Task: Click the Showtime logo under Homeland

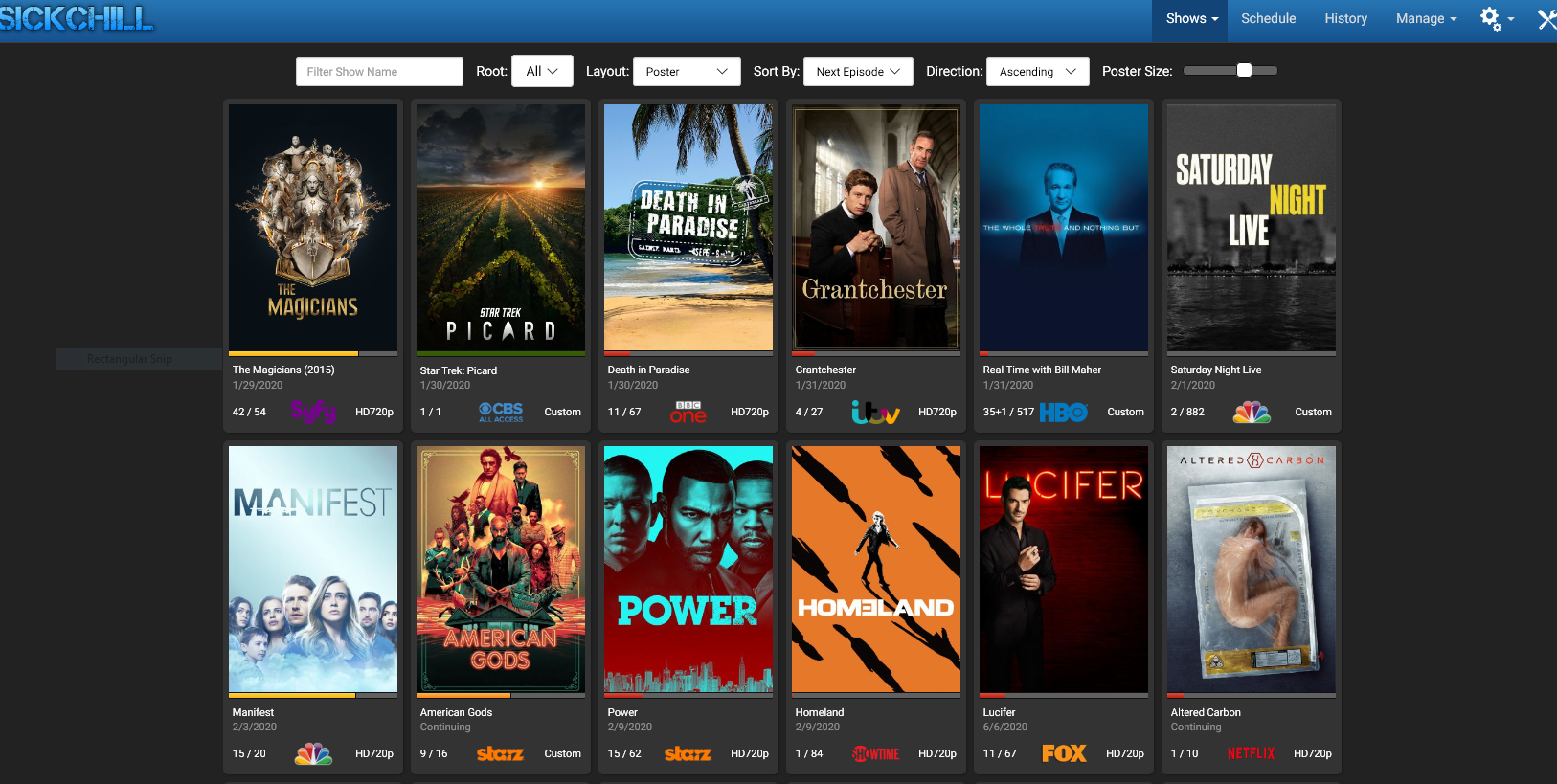Action: (876, 753)
